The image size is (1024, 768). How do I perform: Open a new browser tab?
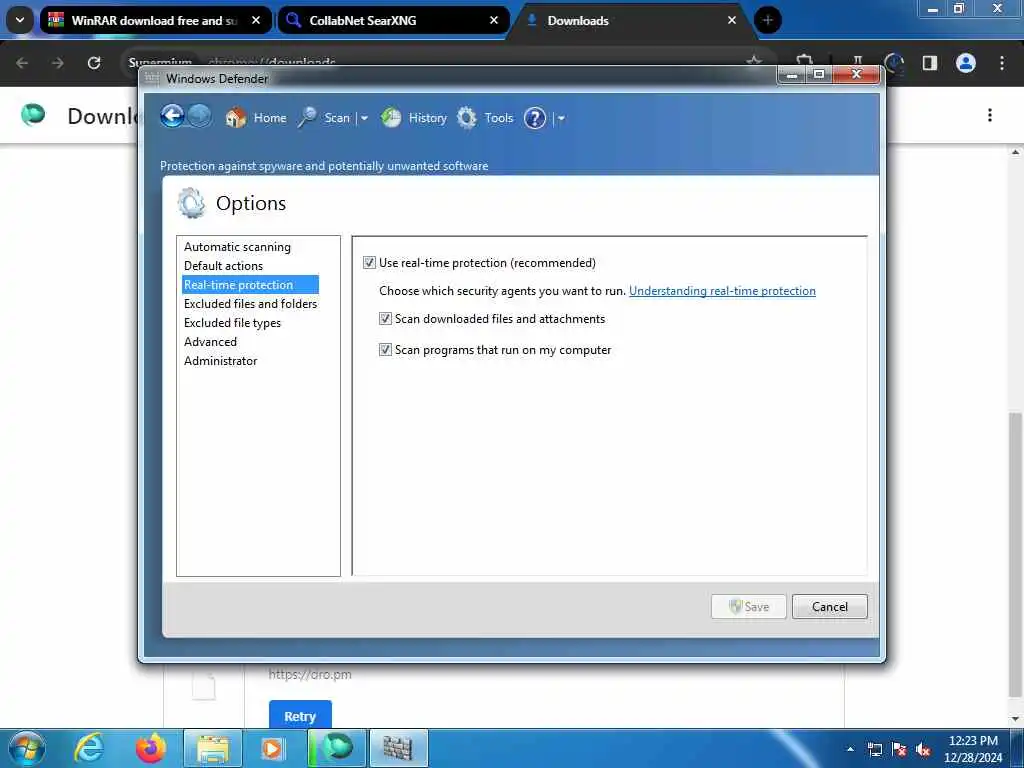(x=767, y=20)
